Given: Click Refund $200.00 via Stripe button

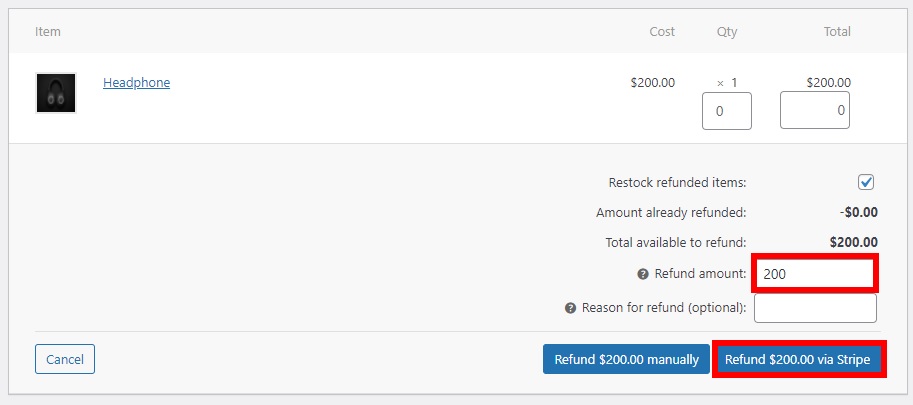Looking at the screenshot, I should tap(797, 360).
